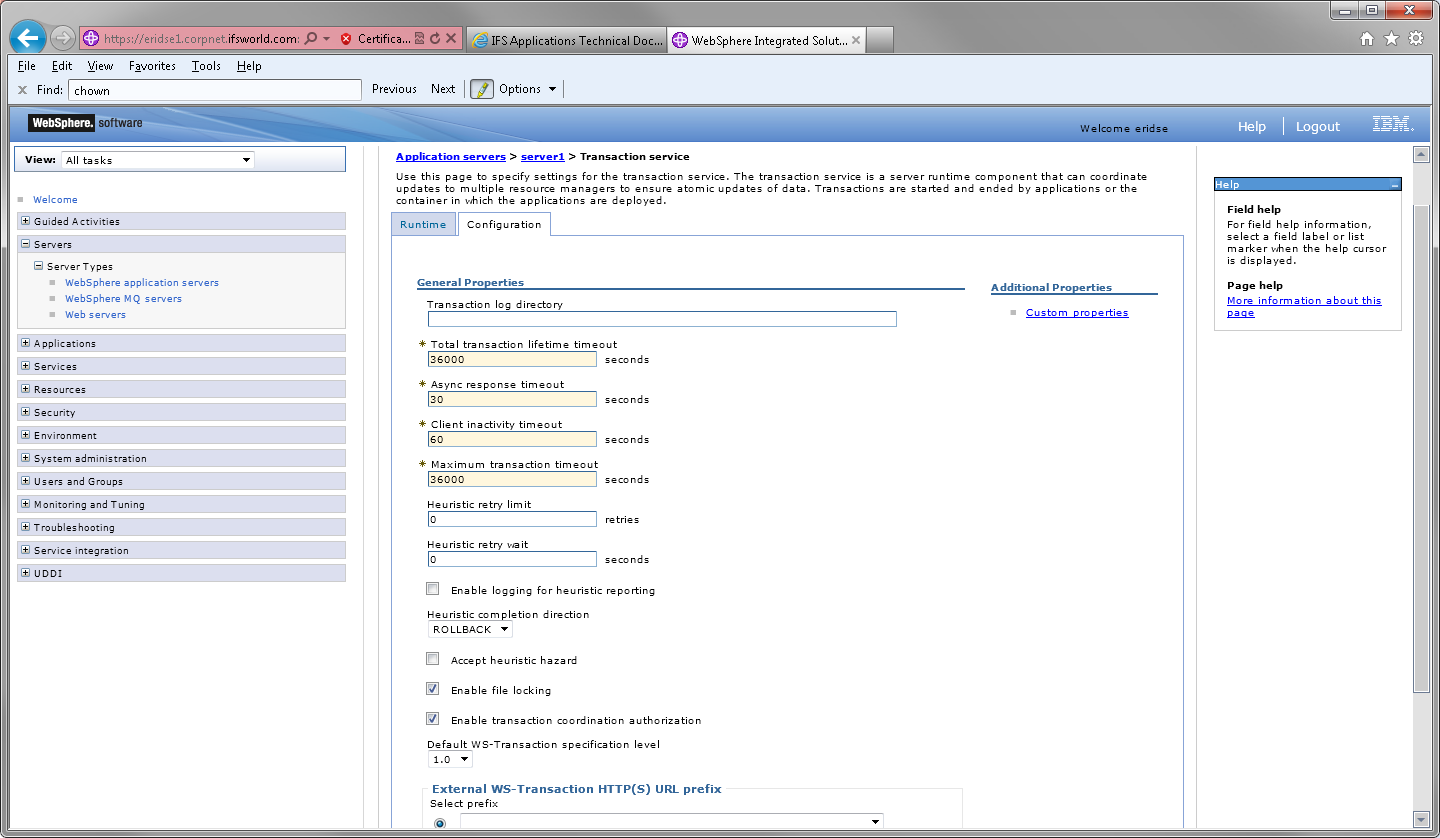This screenshot has width=1440, height=838.
Task: Open the Custom properties link
Action: pos(1077,312)
